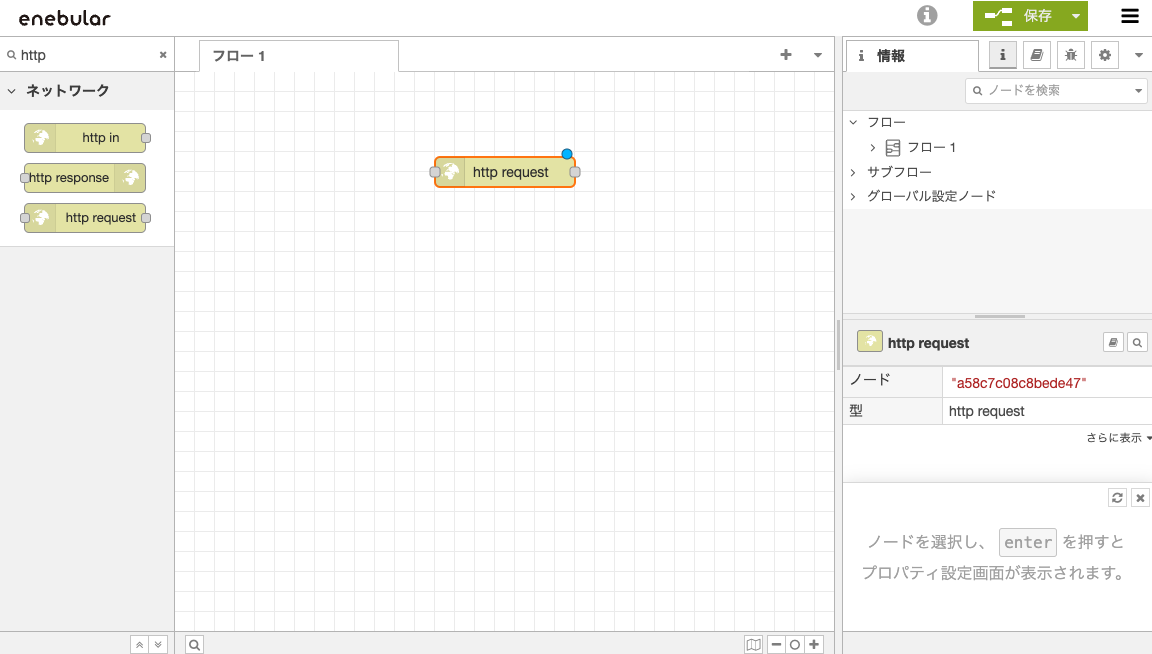Toggle the navigator map view

(754, 645)
